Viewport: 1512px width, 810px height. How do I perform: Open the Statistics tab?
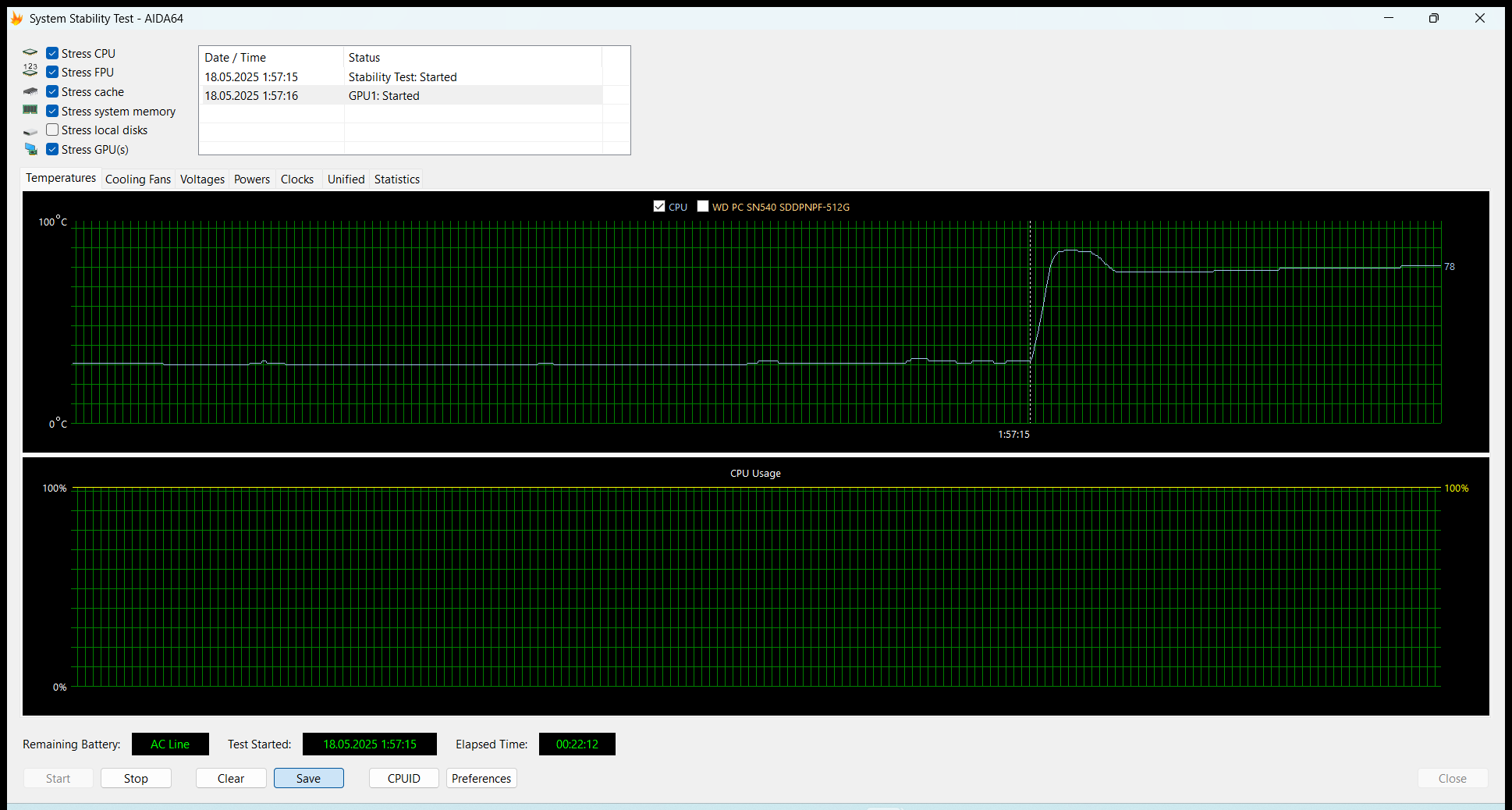[396, 179]
